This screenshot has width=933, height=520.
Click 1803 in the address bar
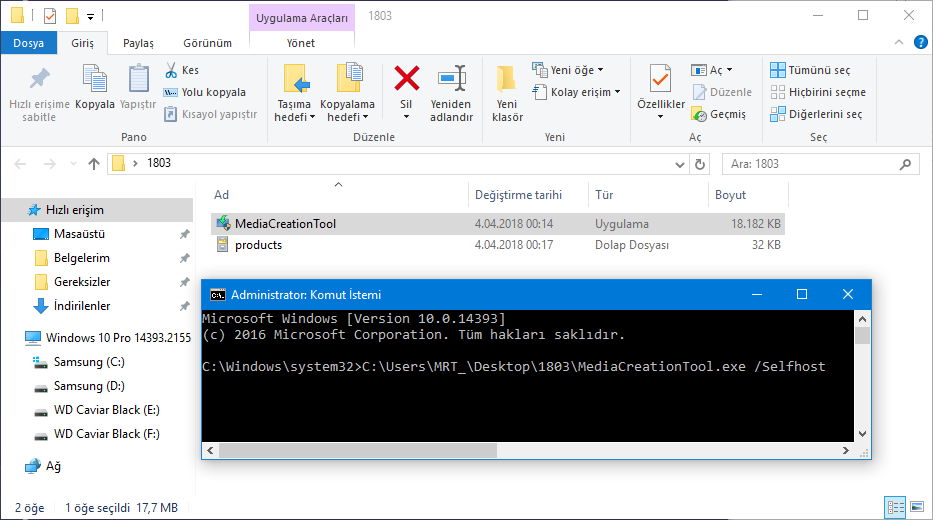[x=159, y=163]
